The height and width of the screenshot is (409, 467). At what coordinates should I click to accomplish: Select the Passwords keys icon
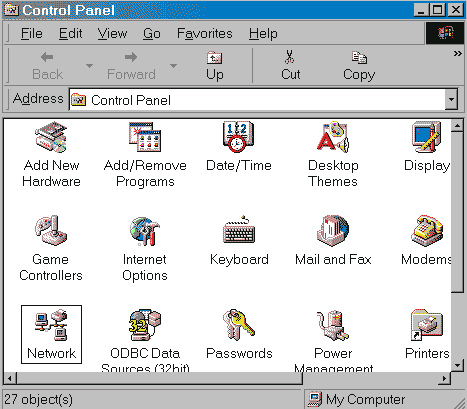point(239,325)
